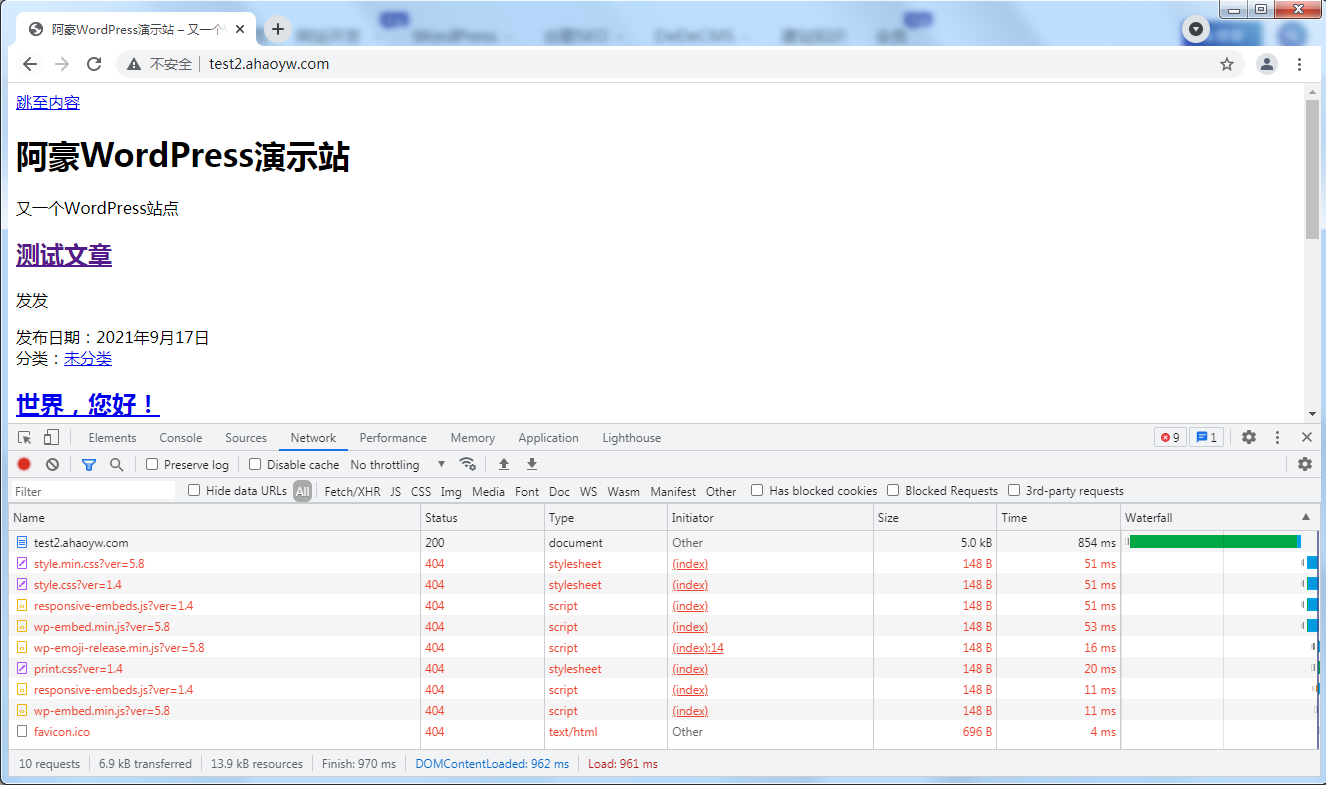Check the Disable cache option
The height and width of the screenshot is (785, 1326).
pyautogui.click(x=255, y=464)
